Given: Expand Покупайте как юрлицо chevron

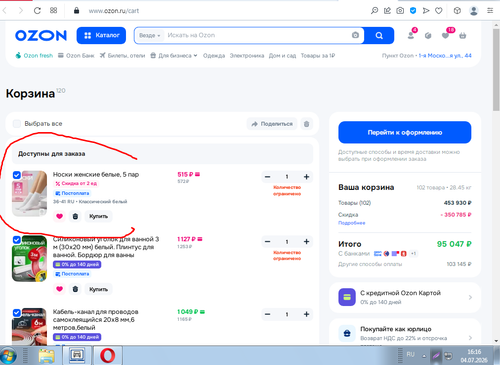Looking at the screenshot, I should (470, 338).
